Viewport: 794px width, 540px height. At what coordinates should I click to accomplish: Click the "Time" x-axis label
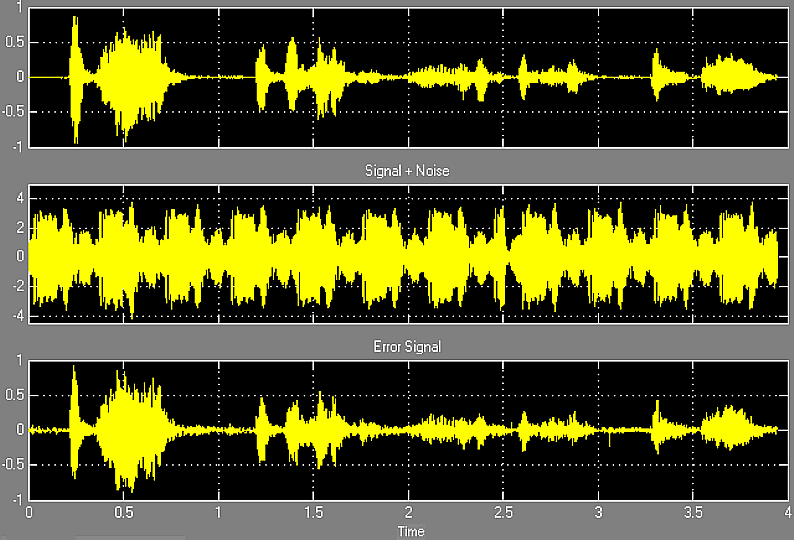411,531
